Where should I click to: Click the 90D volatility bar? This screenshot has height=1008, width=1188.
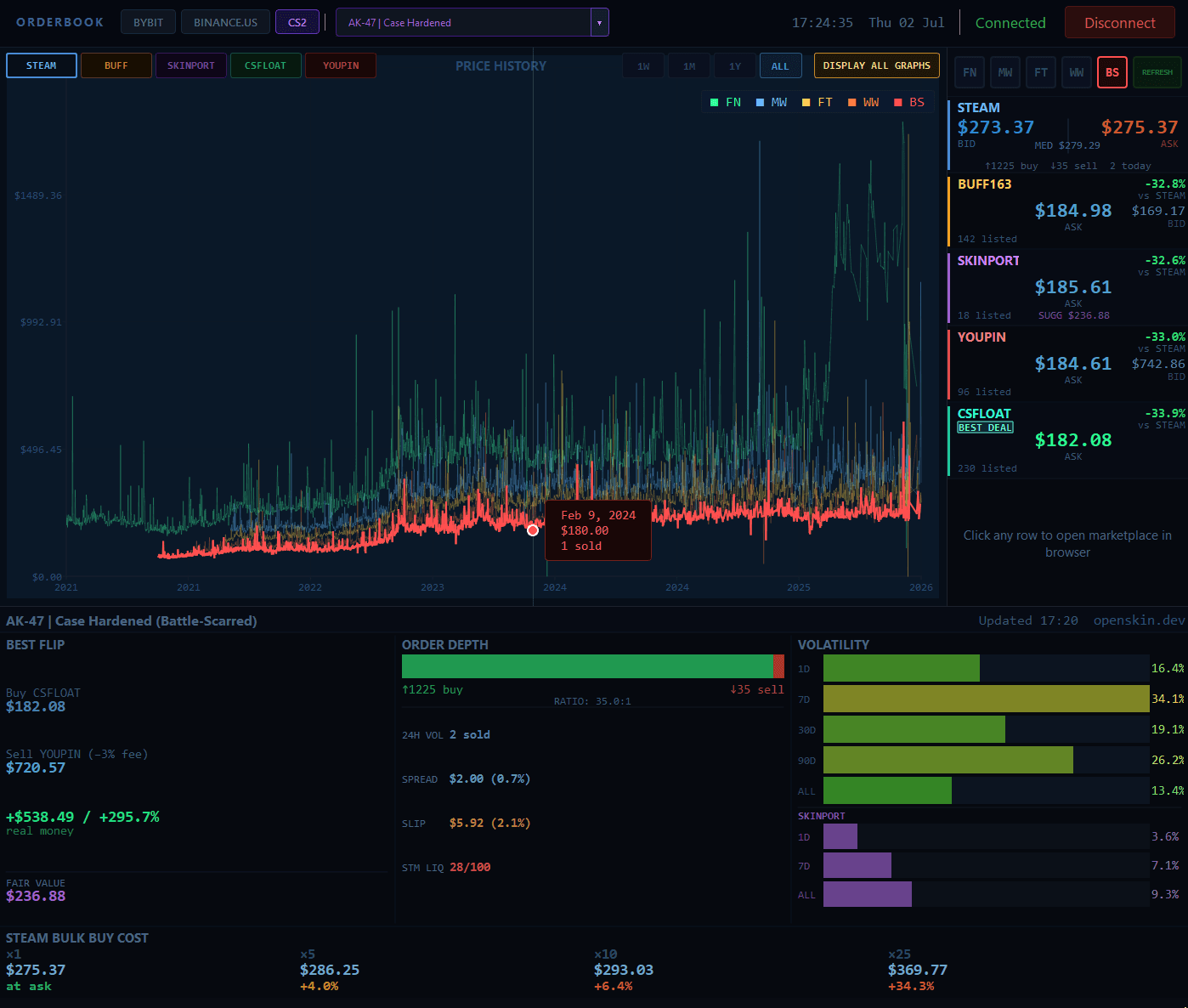pyautogui.click(x=987, y=760)
